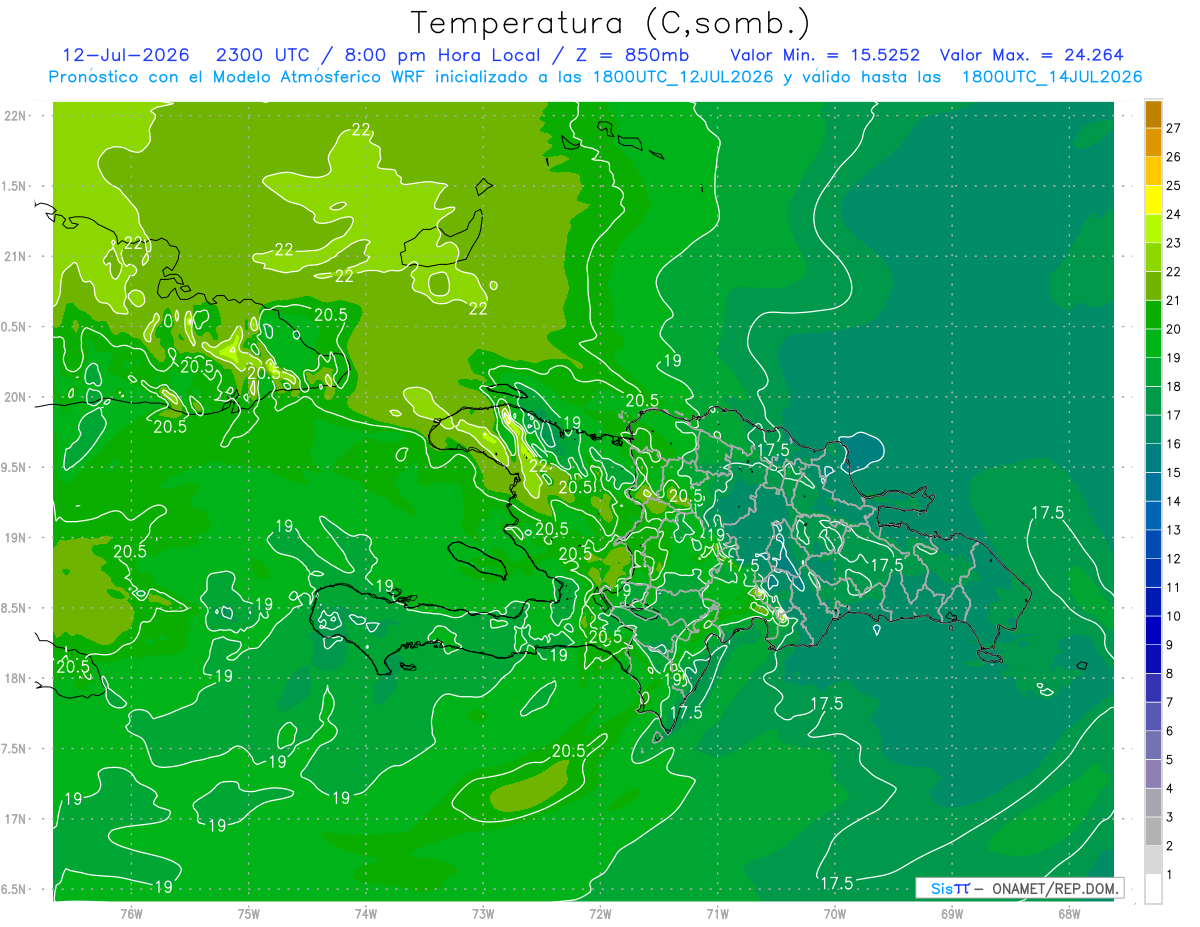Click the "2300 UTC" time label
1200x927 pixels.
click(264, 55)
